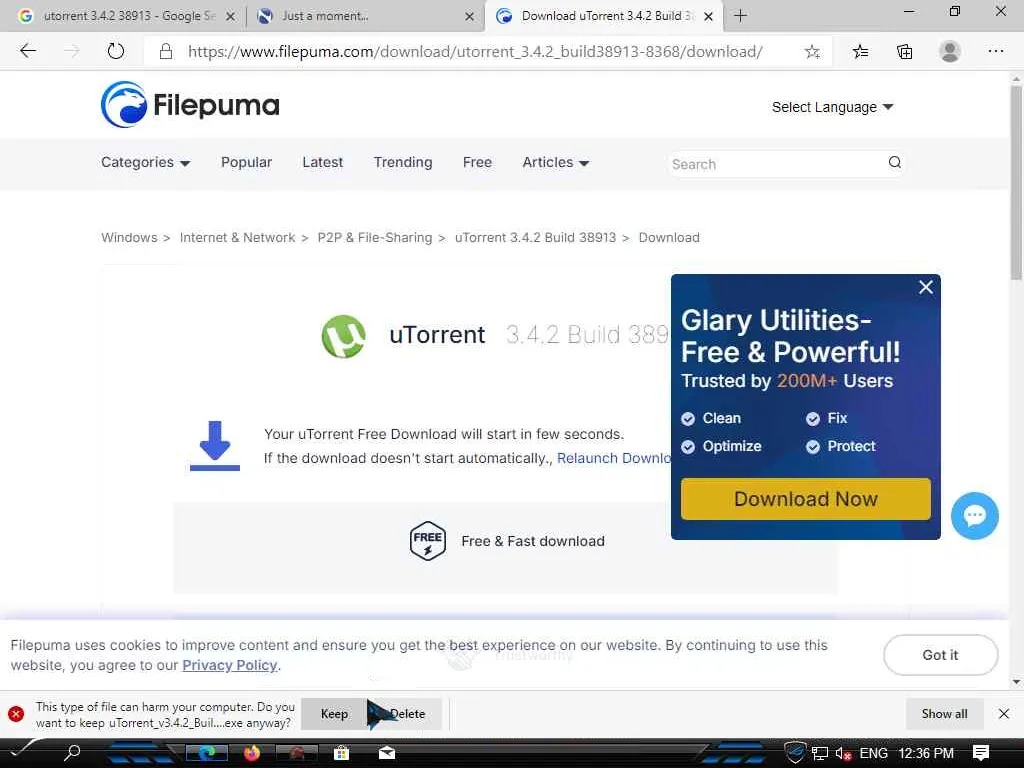
Task: Click Delete to discard the download
Action: click(406, 714)
